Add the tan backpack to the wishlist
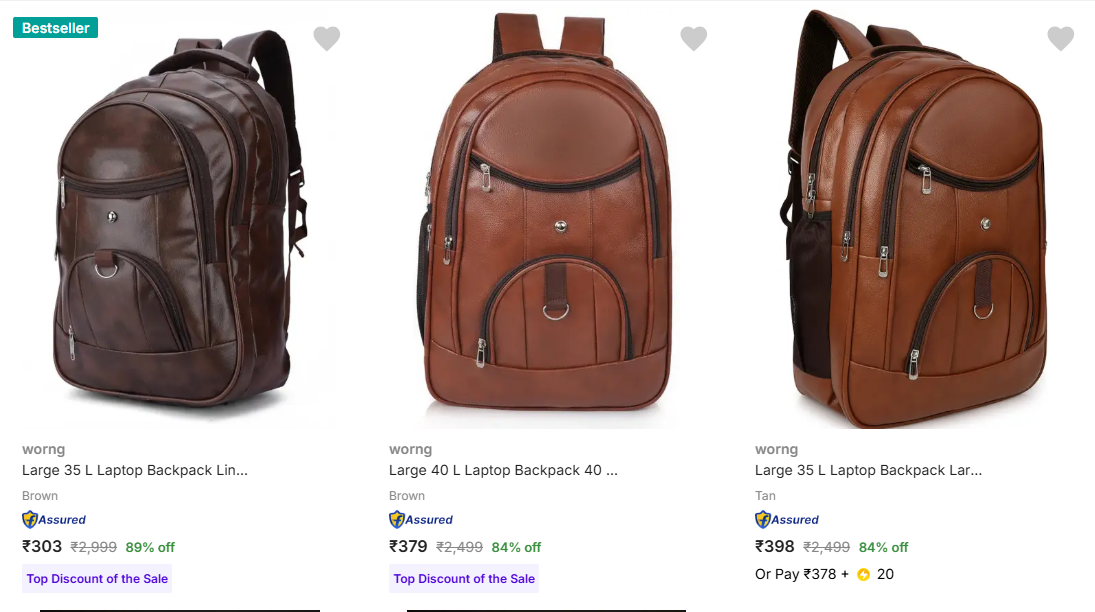 pyautogui.click(x=1061, y=39)
